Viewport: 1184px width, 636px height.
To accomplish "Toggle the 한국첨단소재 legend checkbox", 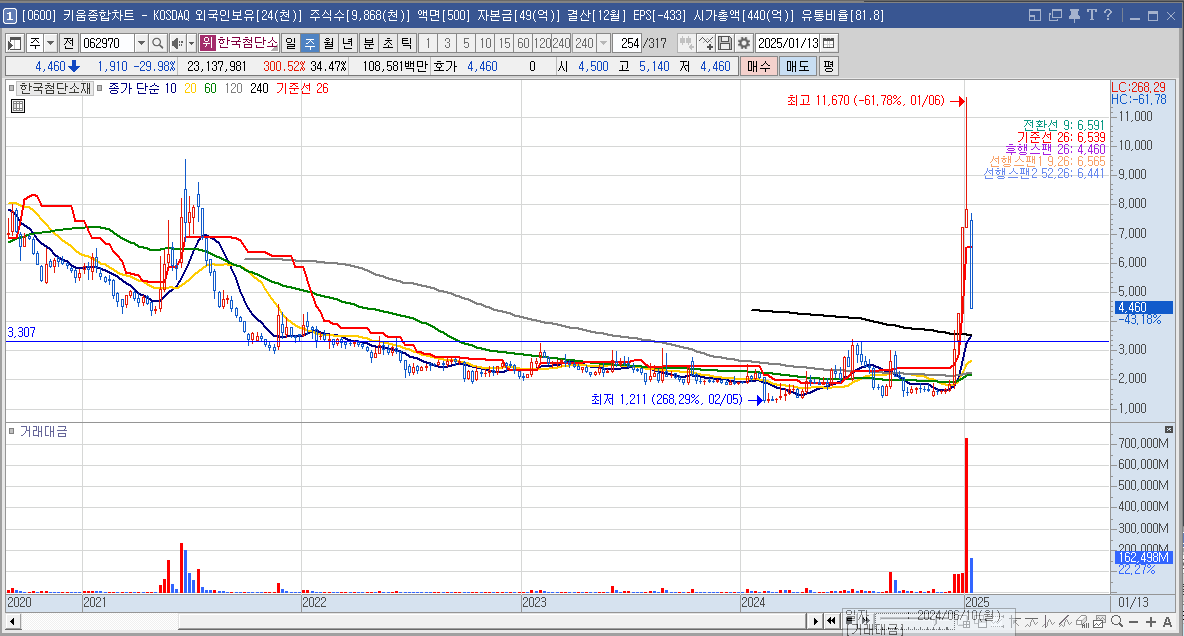I will tap(12, 88).
